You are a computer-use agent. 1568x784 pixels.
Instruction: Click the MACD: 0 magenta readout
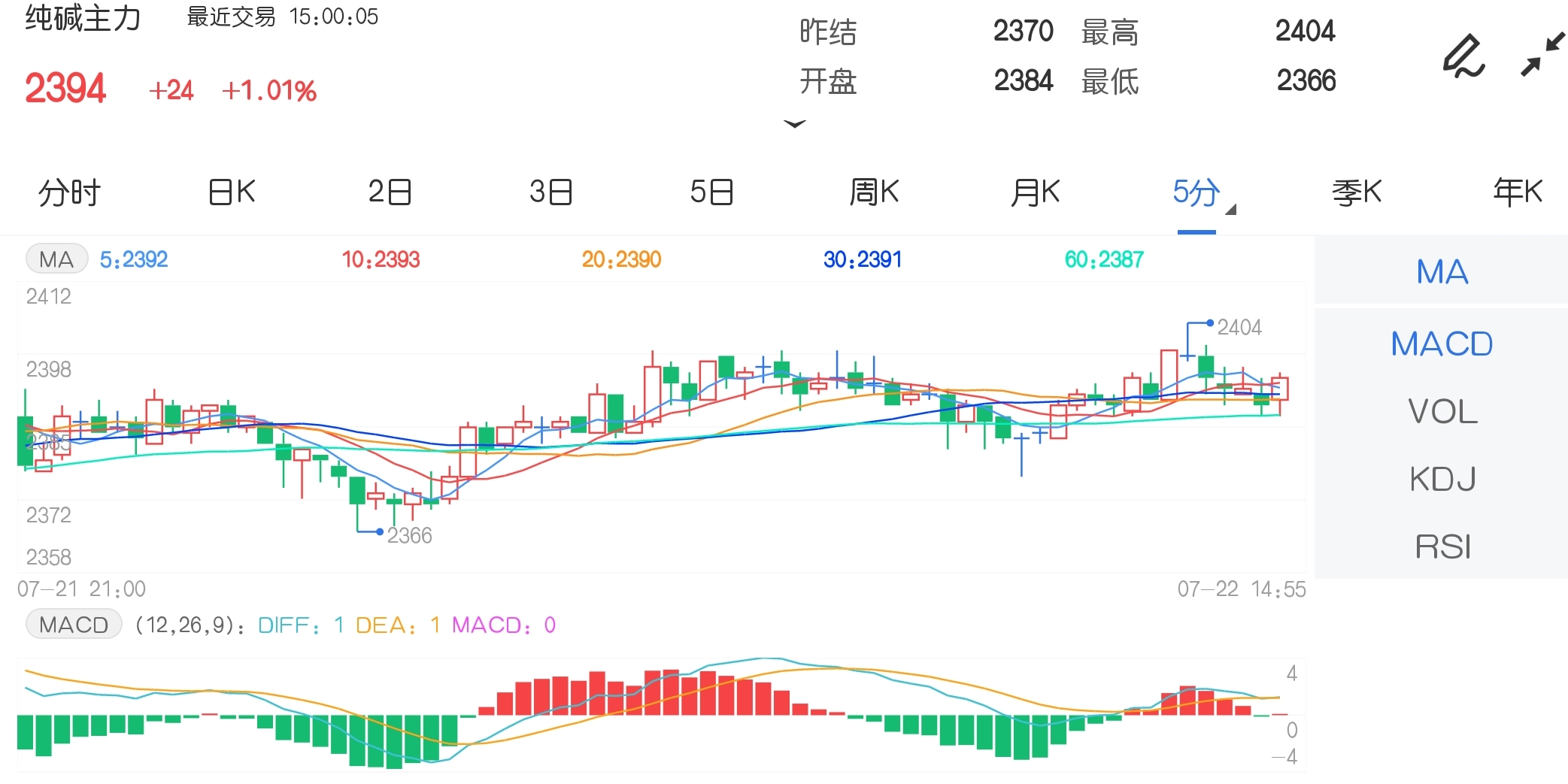pos(504,625)
